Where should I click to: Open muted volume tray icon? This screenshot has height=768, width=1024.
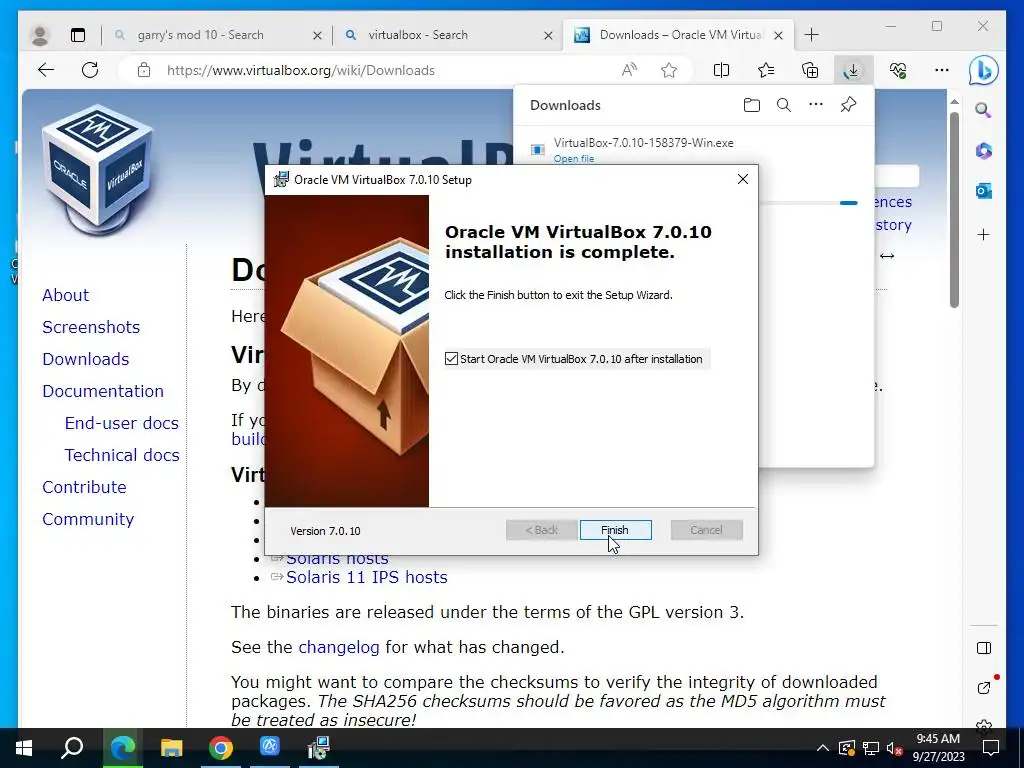[894, 748]
